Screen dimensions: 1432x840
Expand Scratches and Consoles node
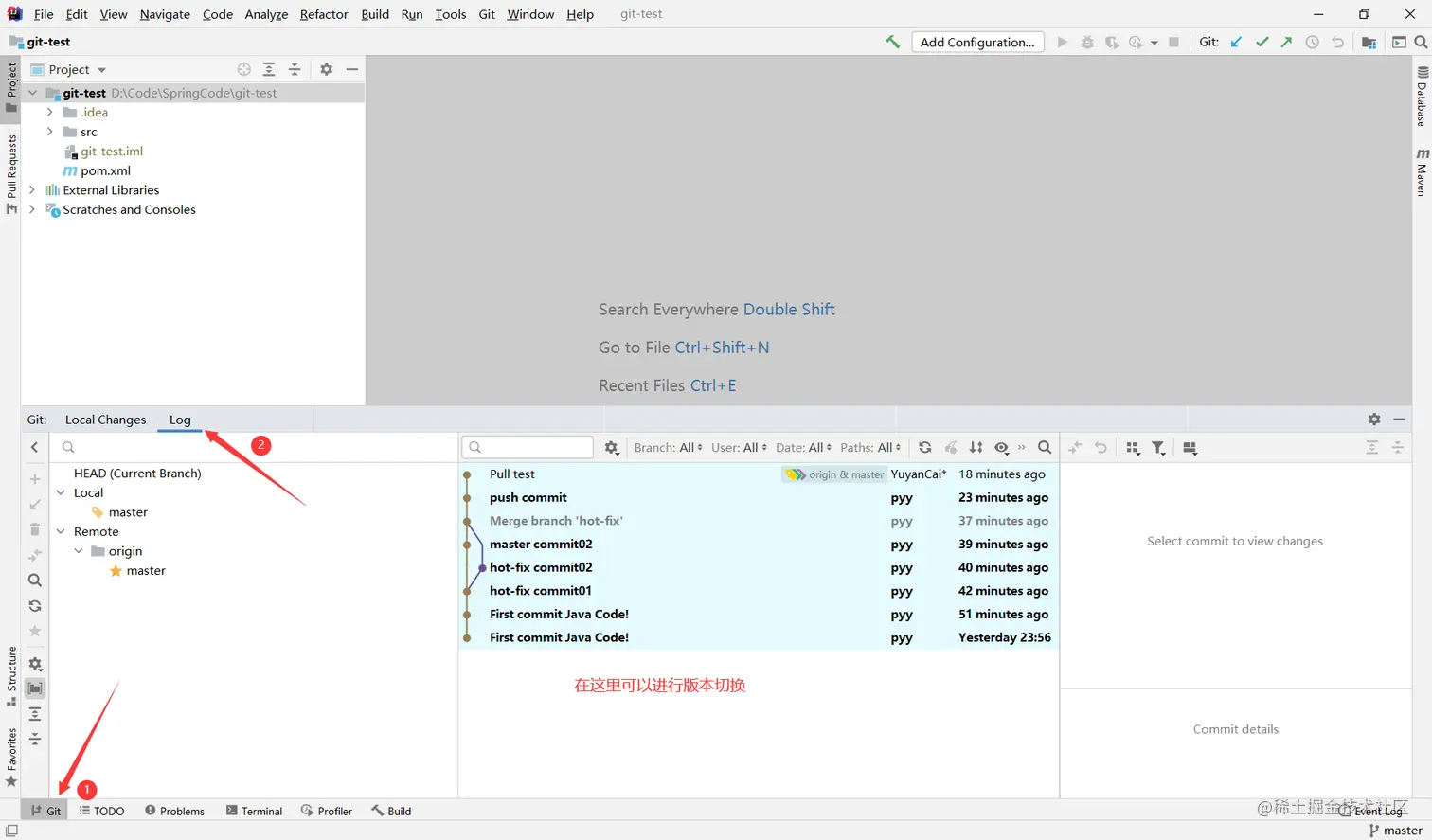[32, 209]
